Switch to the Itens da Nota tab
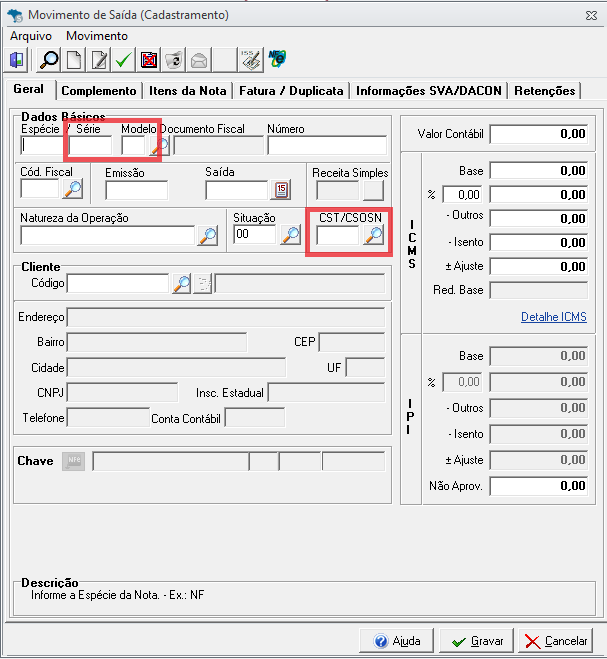Image resolution: width=607 pixels, height=659 pixels. point(187,91)
